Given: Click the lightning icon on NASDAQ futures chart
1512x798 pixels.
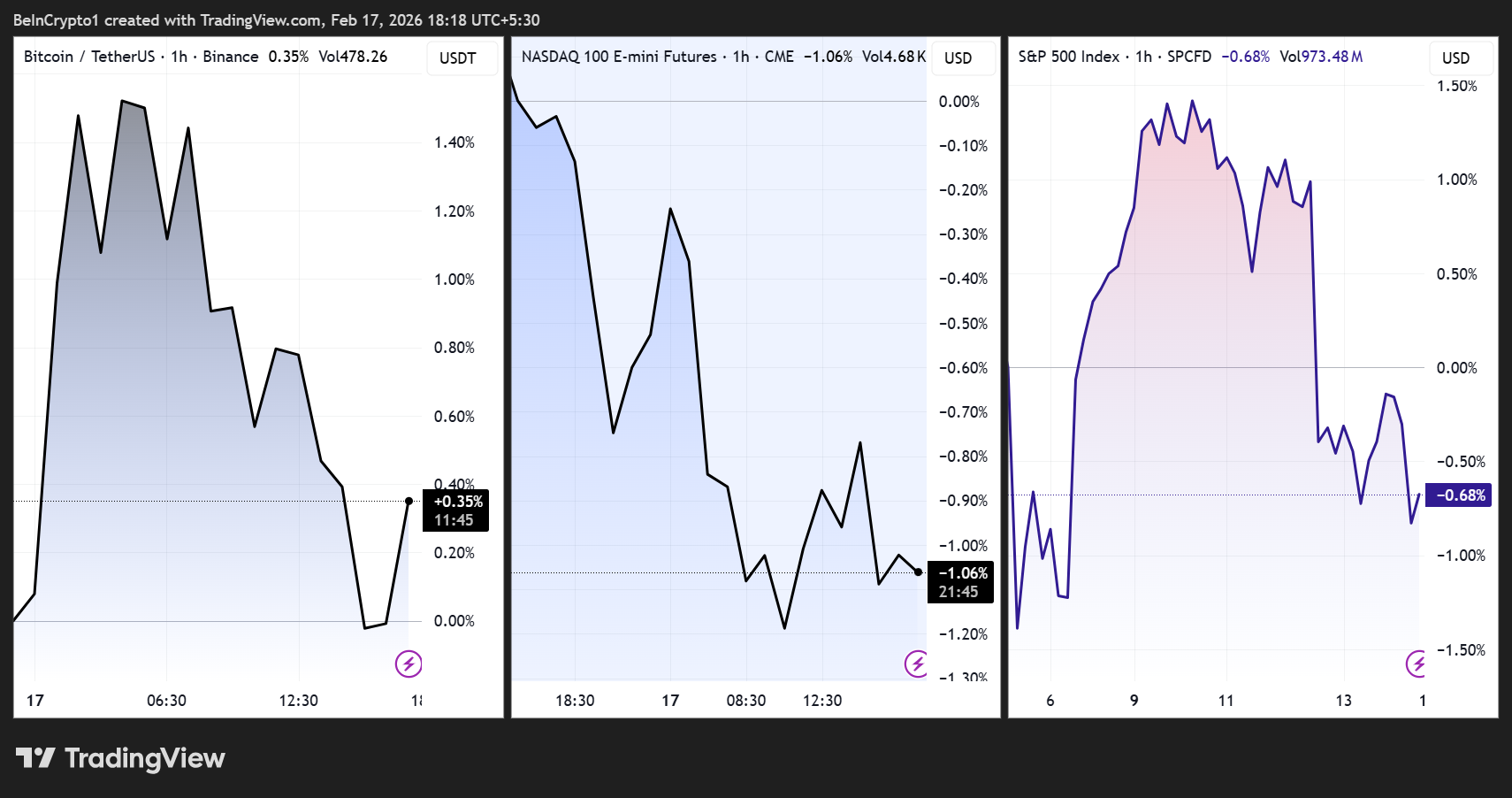Looking at the screenshot, I should 918,663.
